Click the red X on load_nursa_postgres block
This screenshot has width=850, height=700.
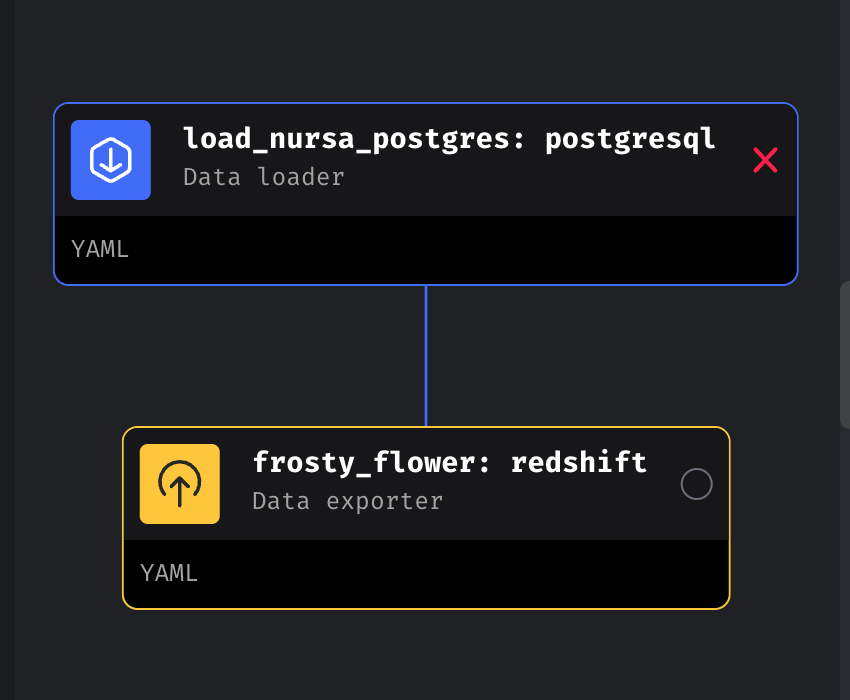tap(765, 160)
